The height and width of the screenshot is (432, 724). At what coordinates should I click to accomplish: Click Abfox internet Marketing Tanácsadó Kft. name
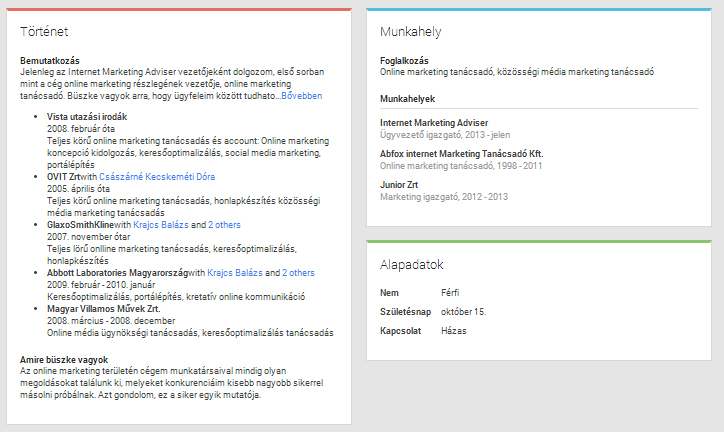[462, 154]
